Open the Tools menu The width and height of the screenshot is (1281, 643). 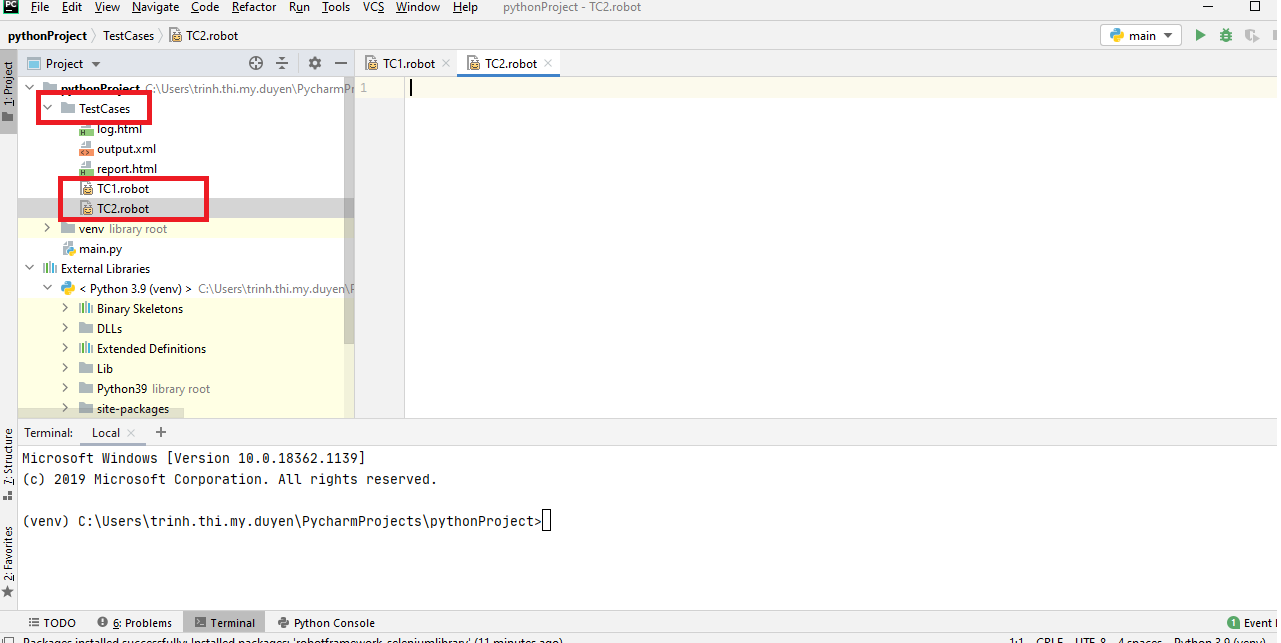(x=336, y=7)
